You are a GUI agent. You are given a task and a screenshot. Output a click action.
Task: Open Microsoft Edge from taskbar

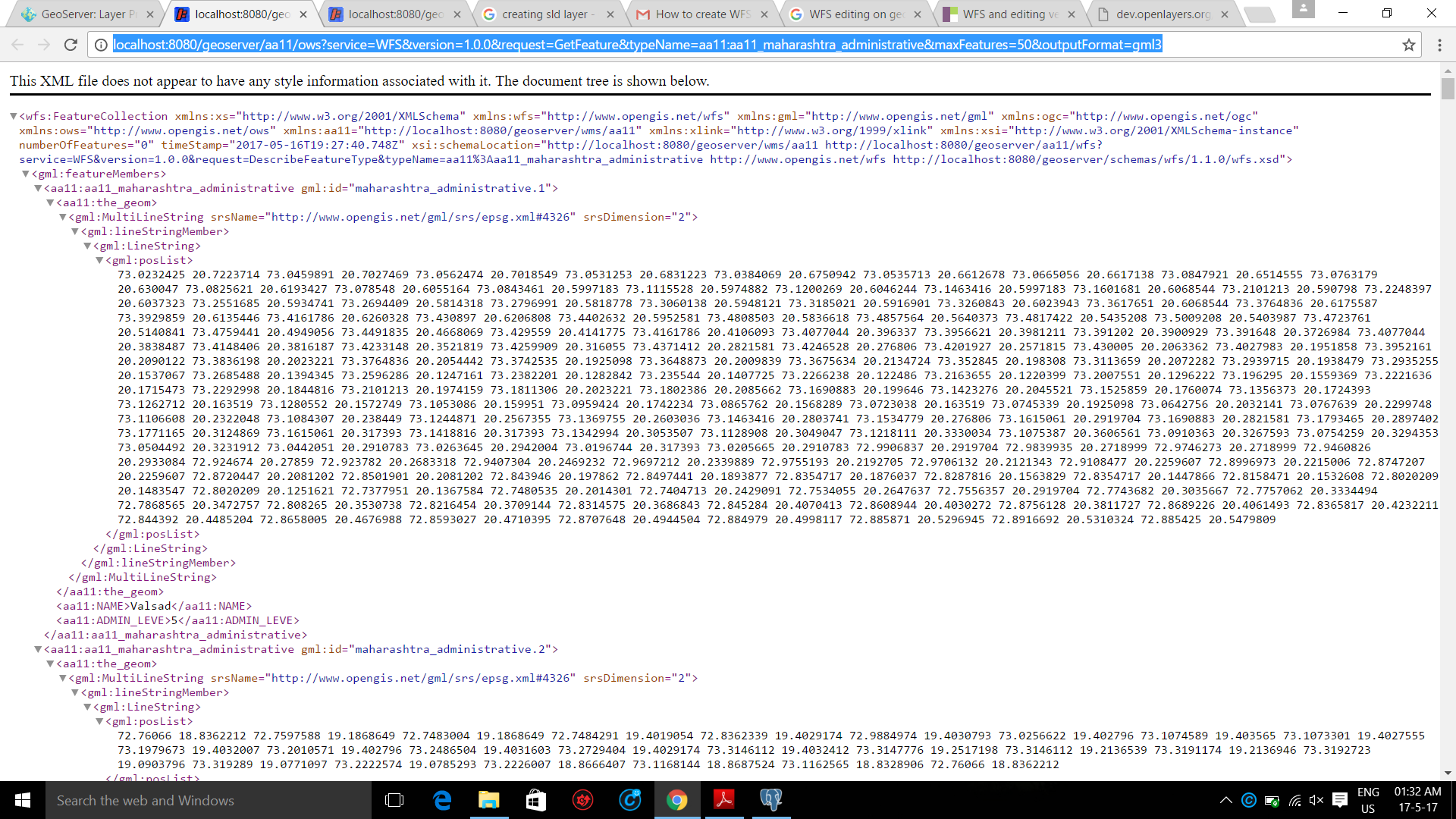442,800
